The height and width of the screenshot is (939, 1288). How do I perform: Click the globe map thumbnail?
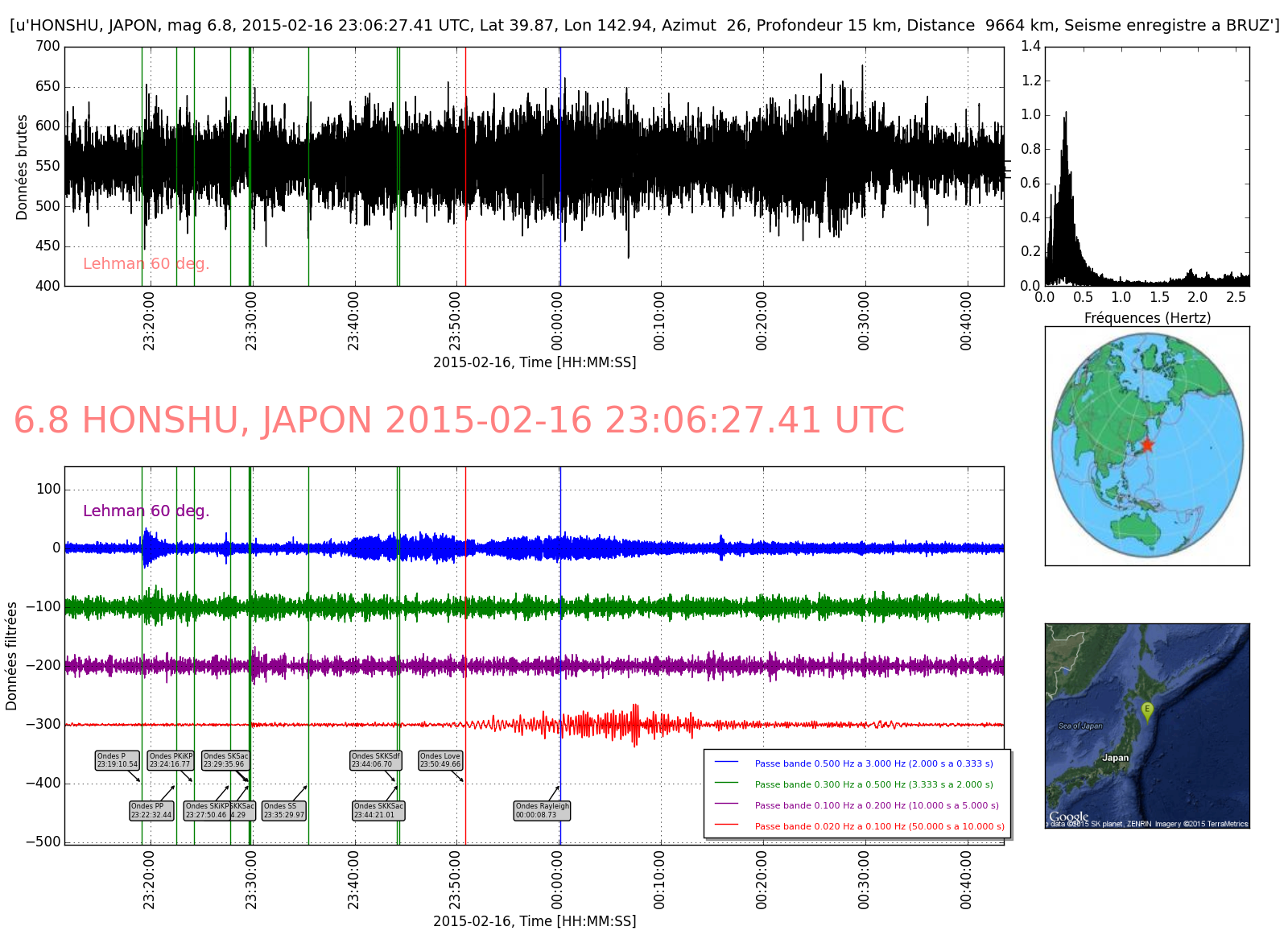[x=1146, y=445]
